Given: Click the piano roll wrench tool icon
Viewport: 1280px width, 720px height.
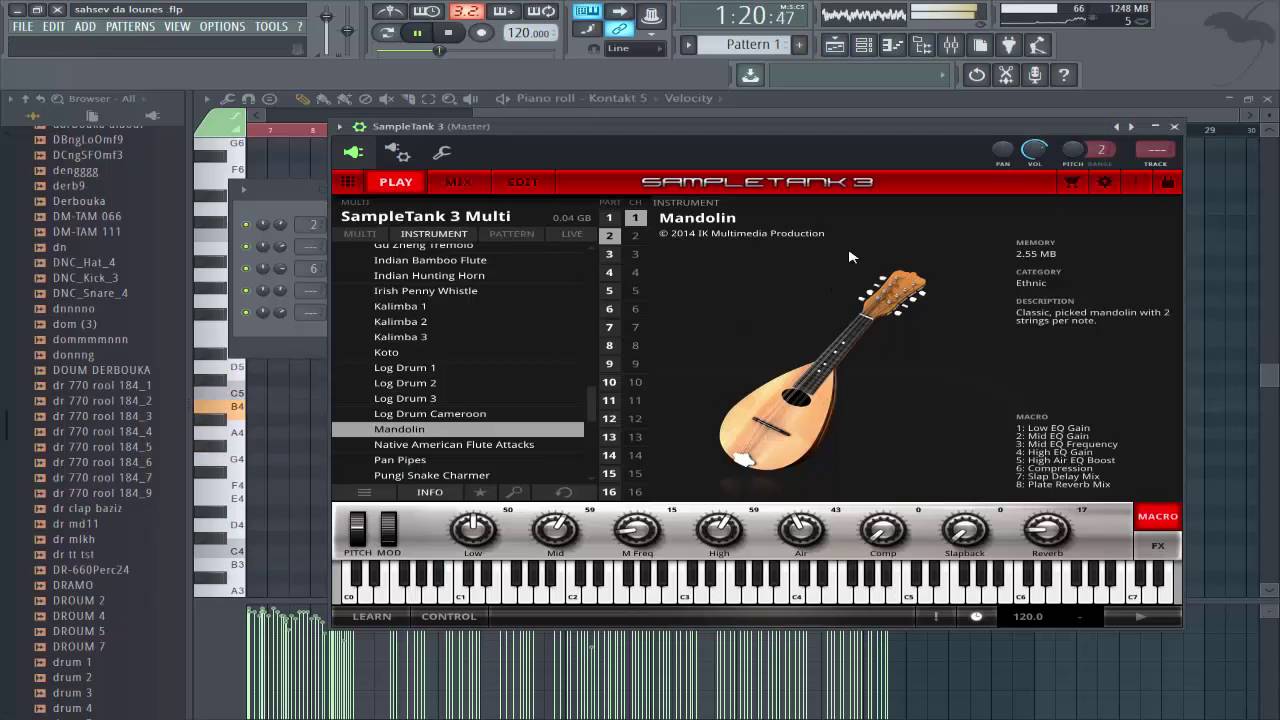Looking at the screenshot, I should [x=227, y=99].
